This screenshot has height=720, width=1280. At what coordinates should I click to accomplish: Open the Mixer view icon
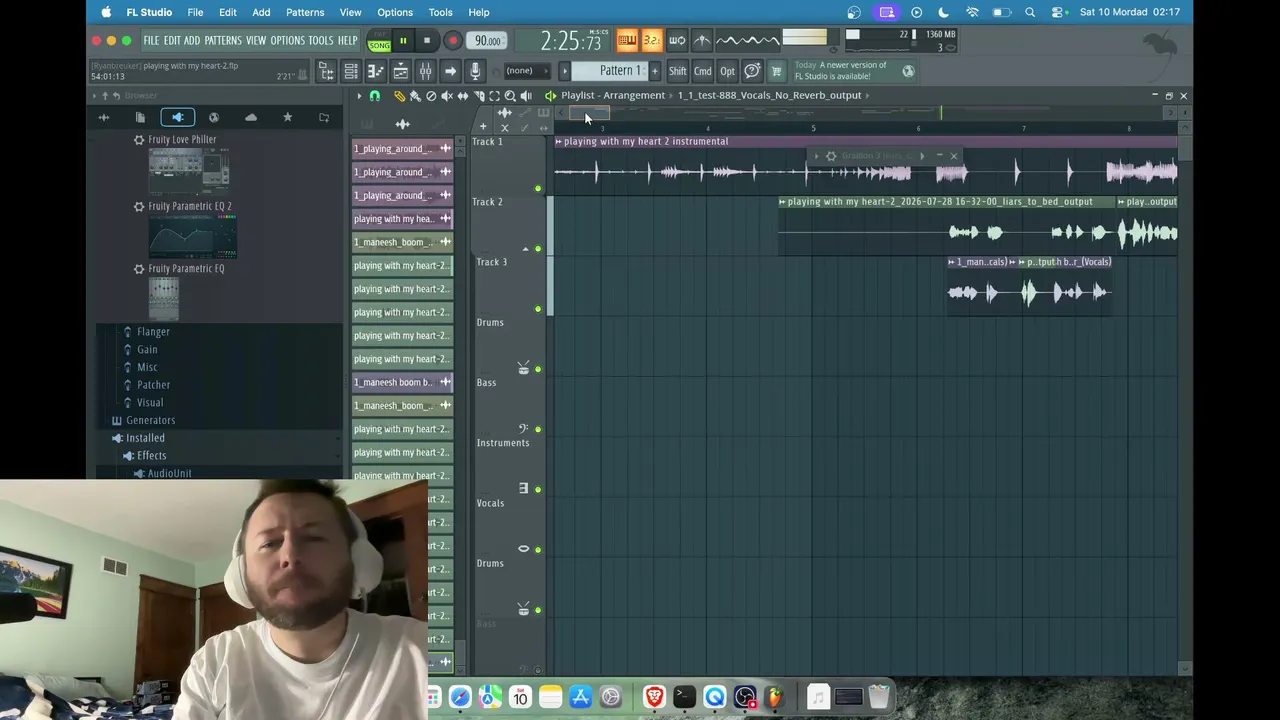point(425,71)
